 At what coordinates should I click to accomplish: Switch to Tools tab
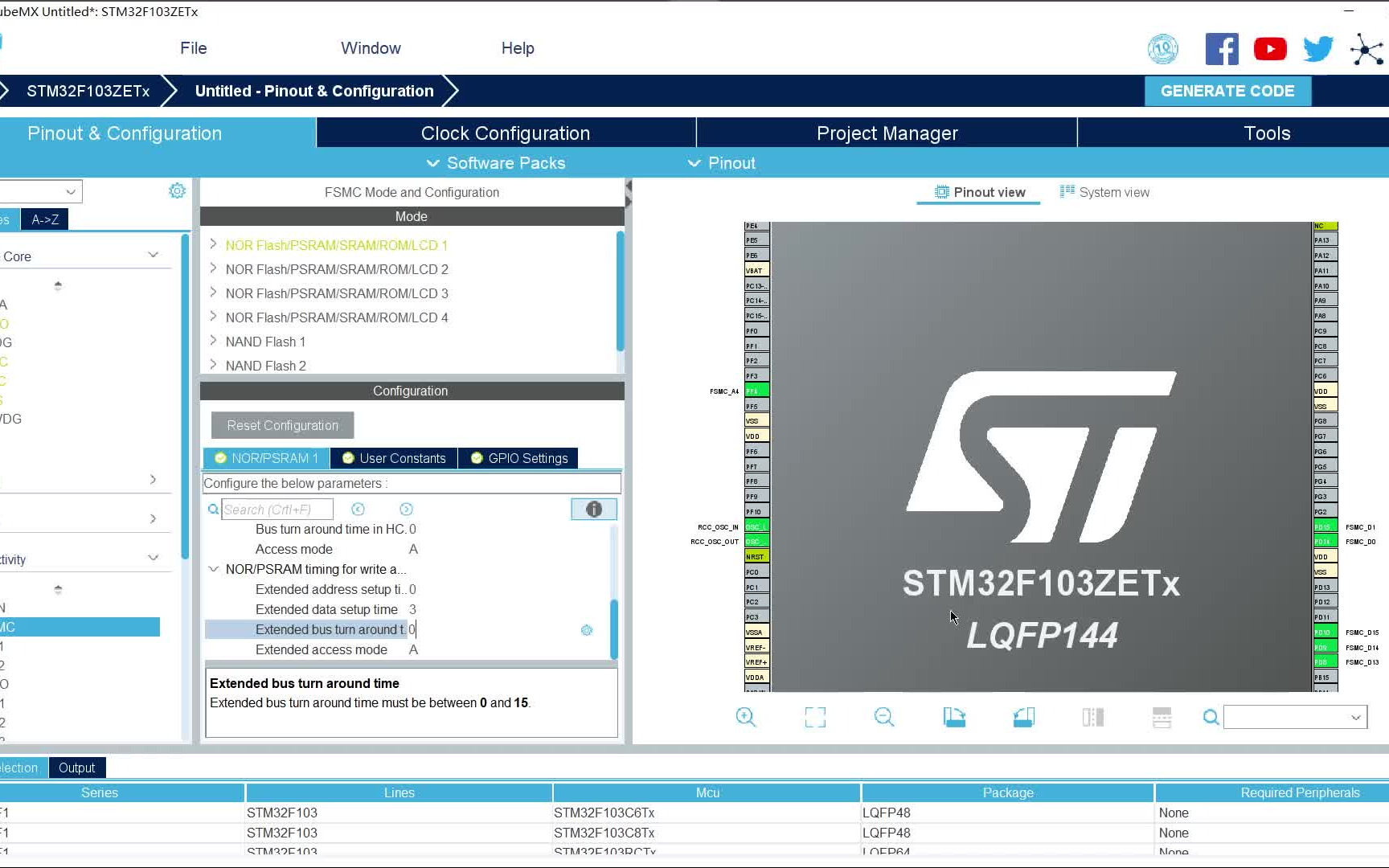coord(1267,133)
